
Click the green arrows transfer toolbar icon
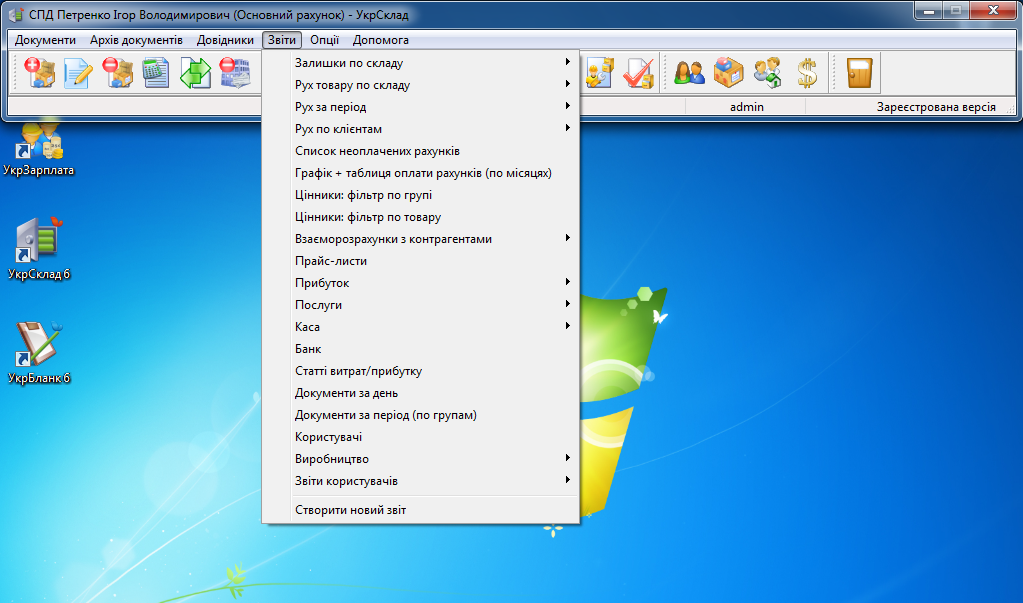[x=195, y=73]
